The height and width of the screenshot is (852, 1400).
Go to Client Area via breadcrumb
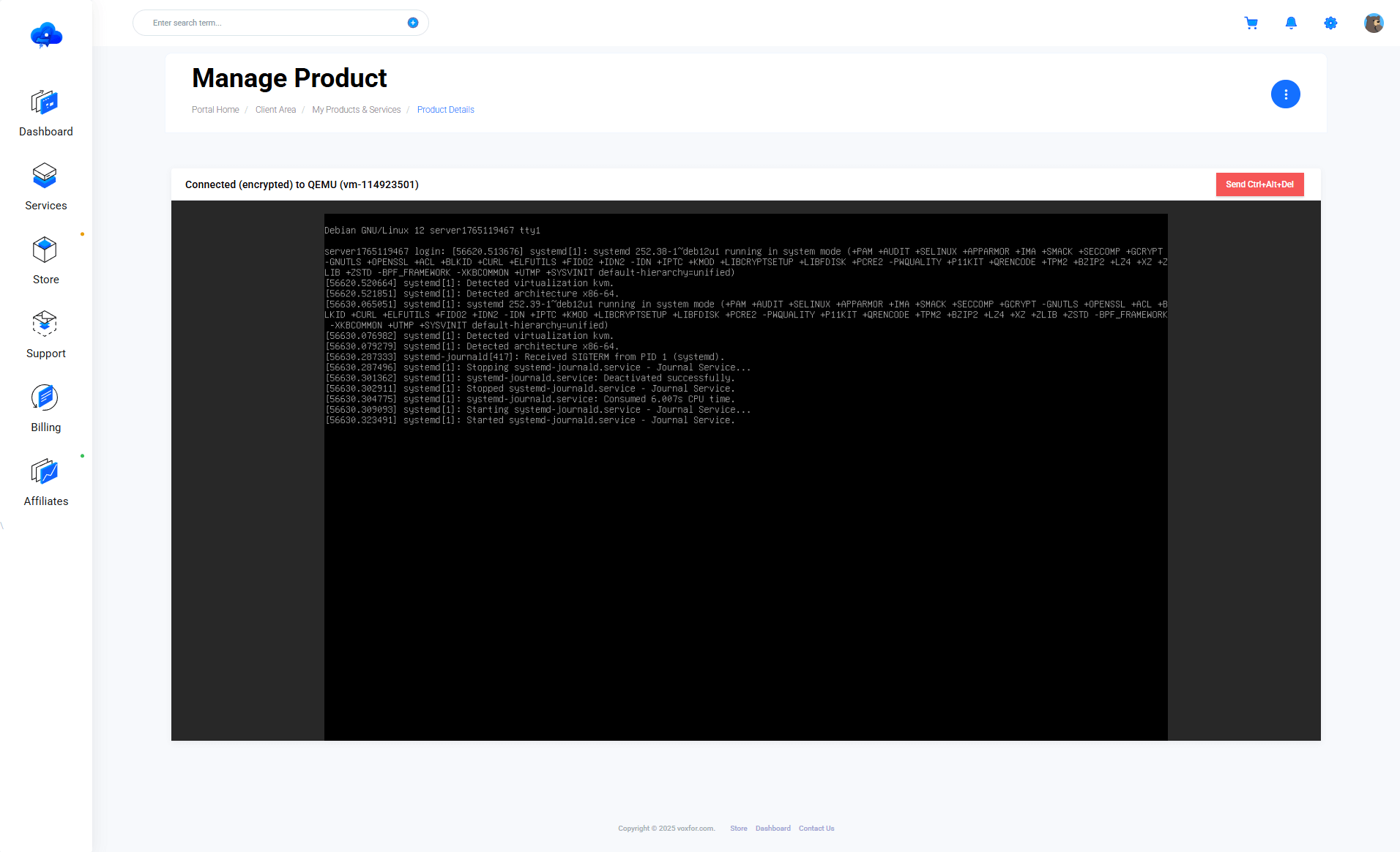click(275, 109)
